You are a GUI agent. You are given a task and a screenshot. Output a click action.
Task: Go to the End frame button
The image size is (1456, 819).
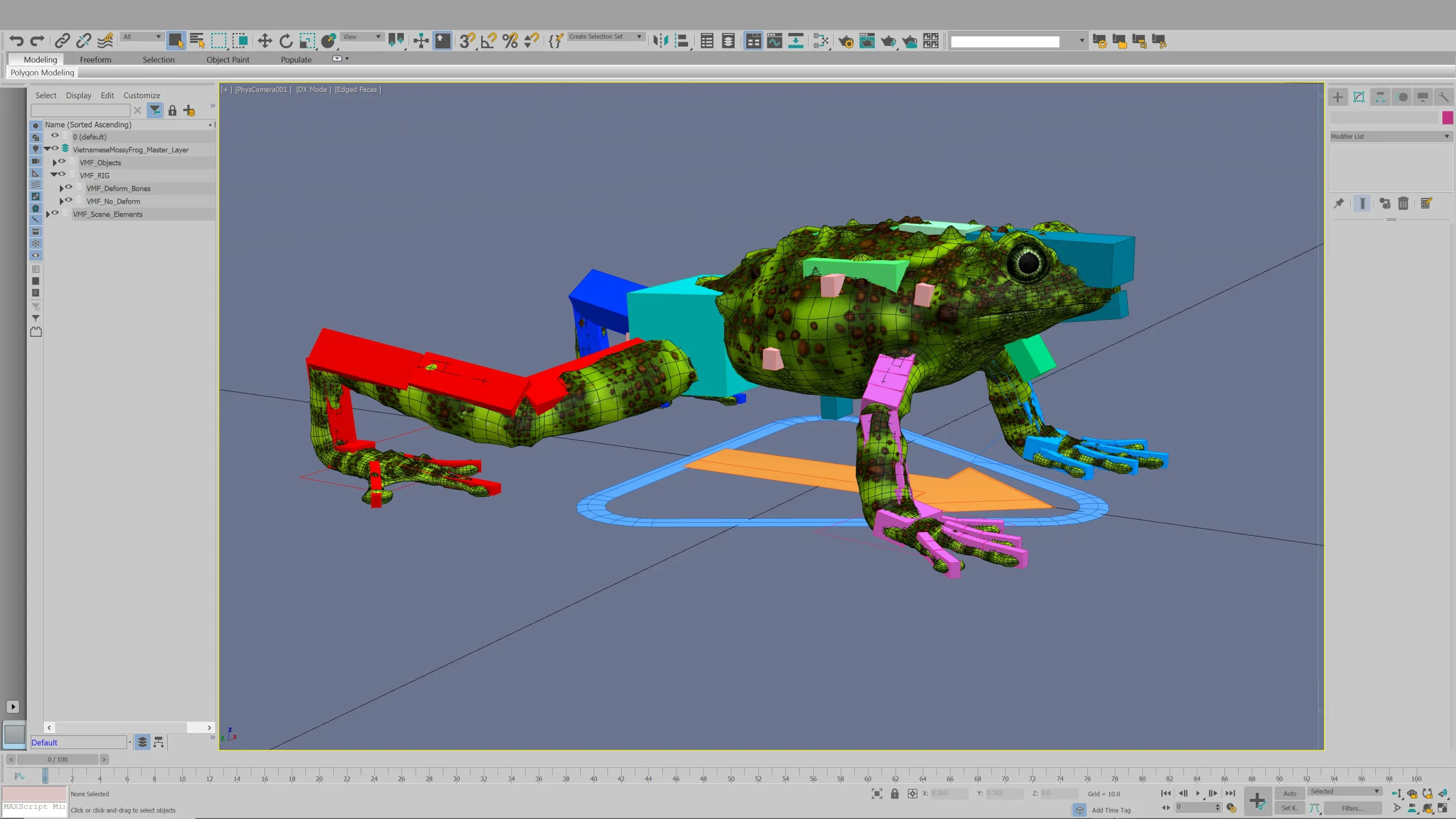point(1230,793)
